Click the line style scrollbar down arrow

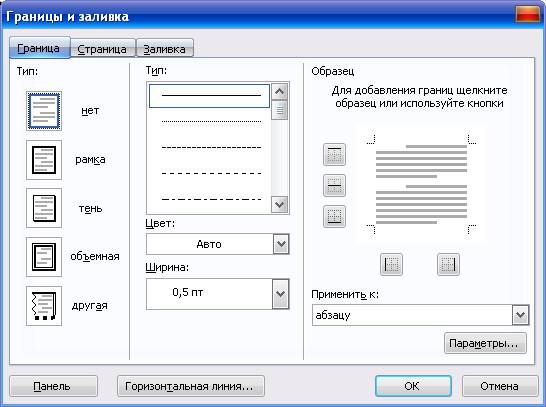[x=280, y=204]
